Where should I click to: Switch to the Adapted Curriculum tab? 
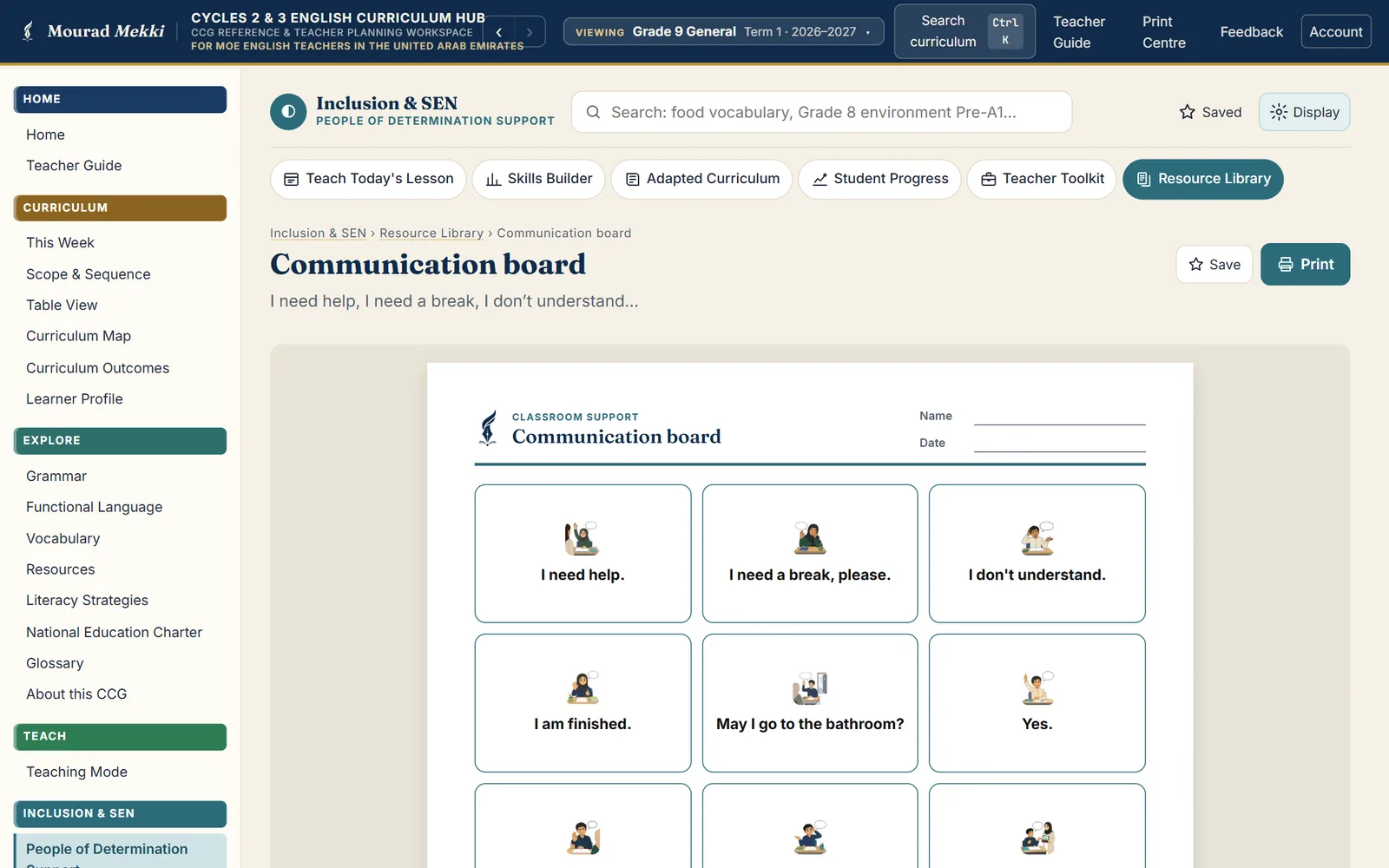[701, 179]
